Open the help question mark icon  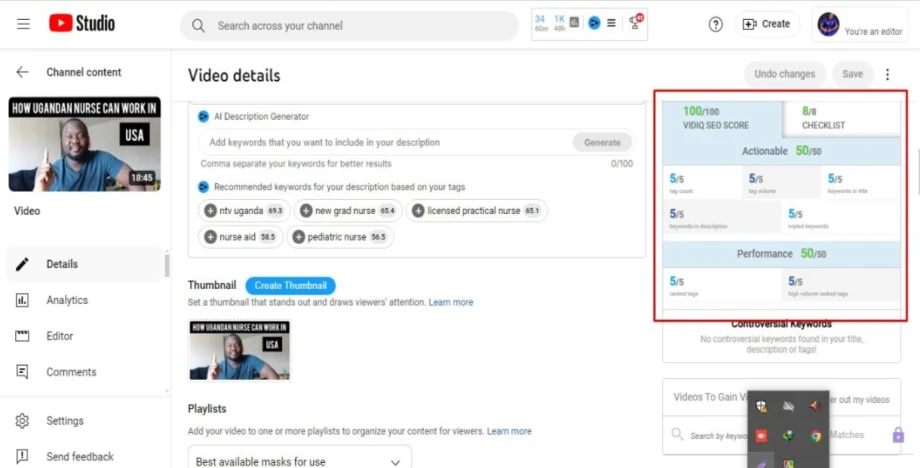(715, 25)
